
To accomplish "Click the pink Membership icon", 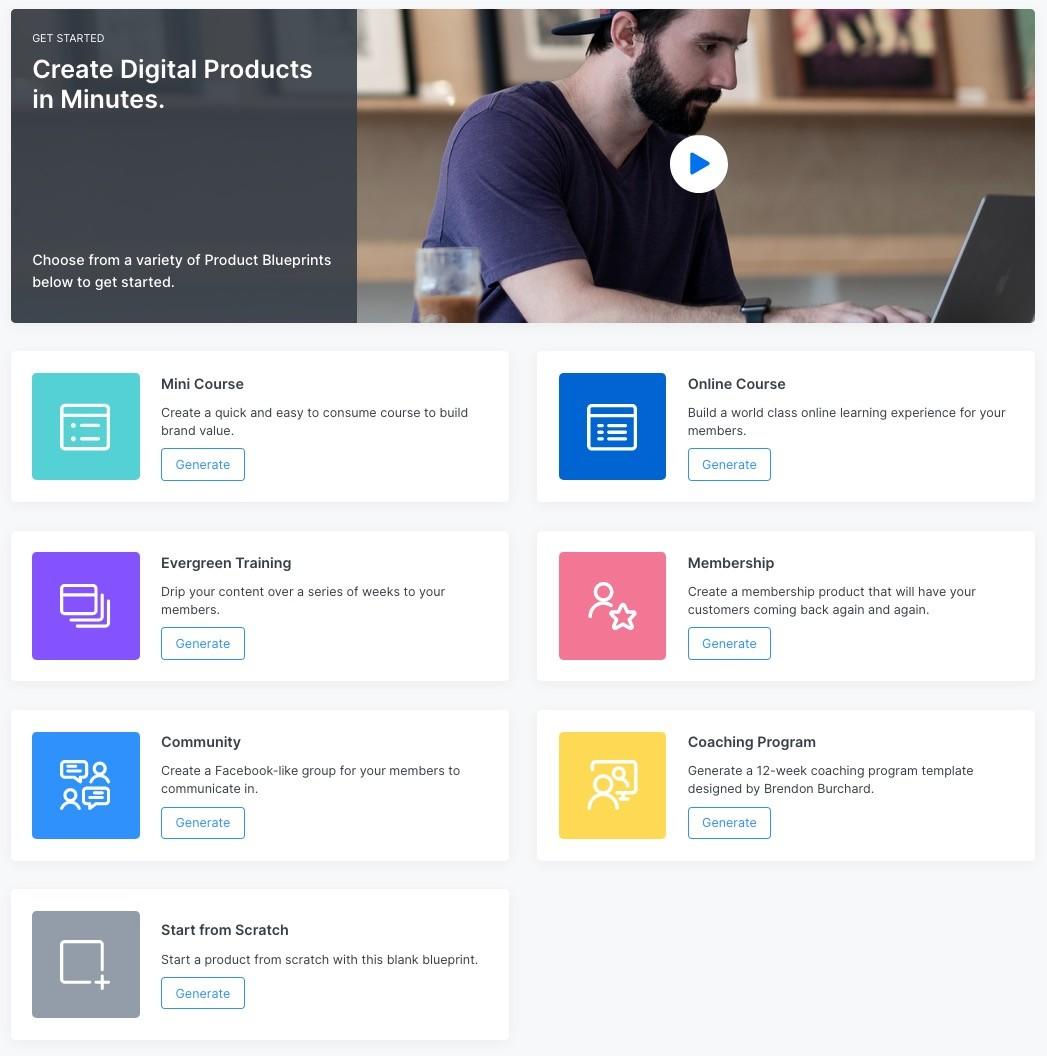I will [612, 605].
